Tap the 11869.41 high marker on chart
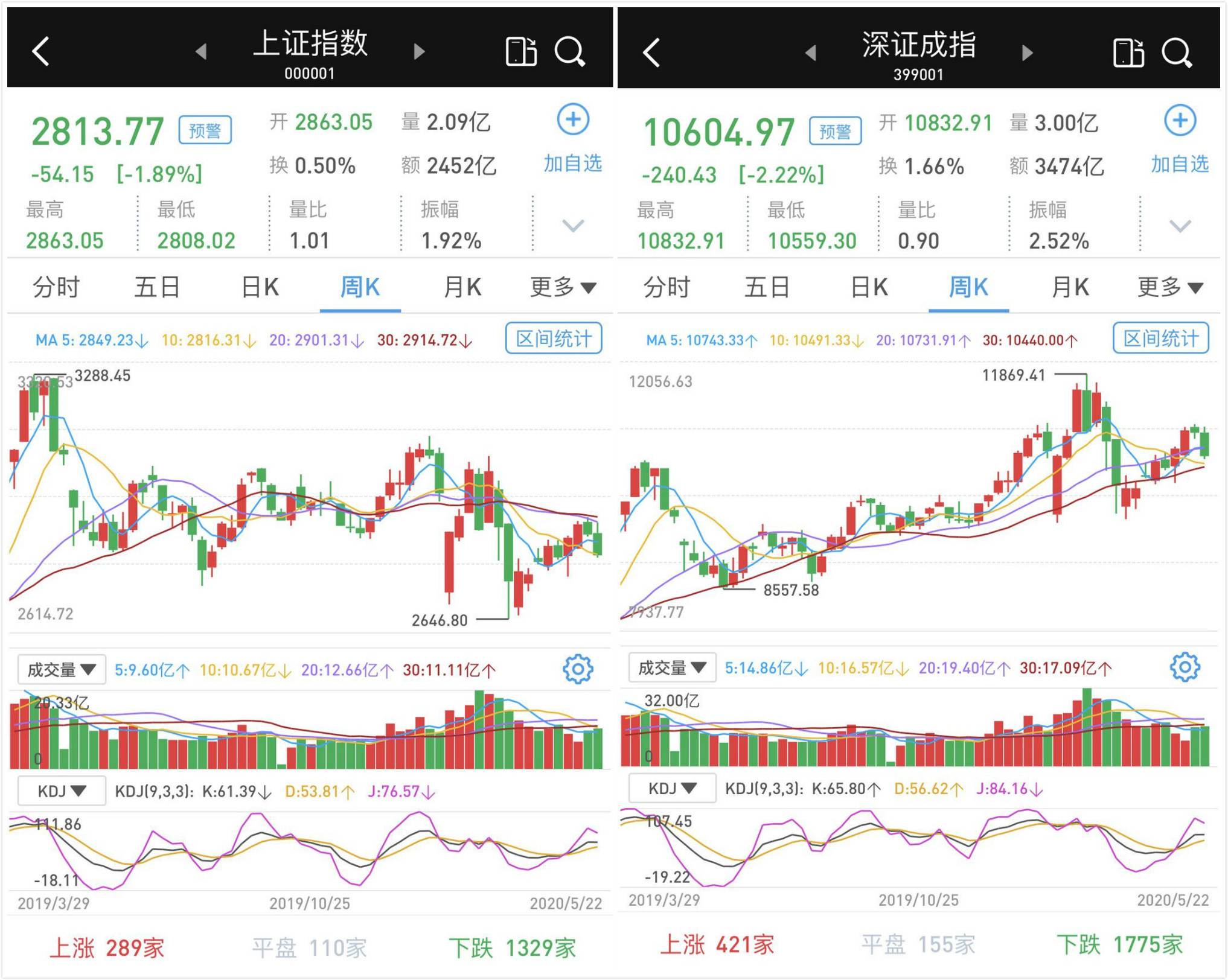The width and height of the screenshot is (1228, 980). [x=1014, y=375]
